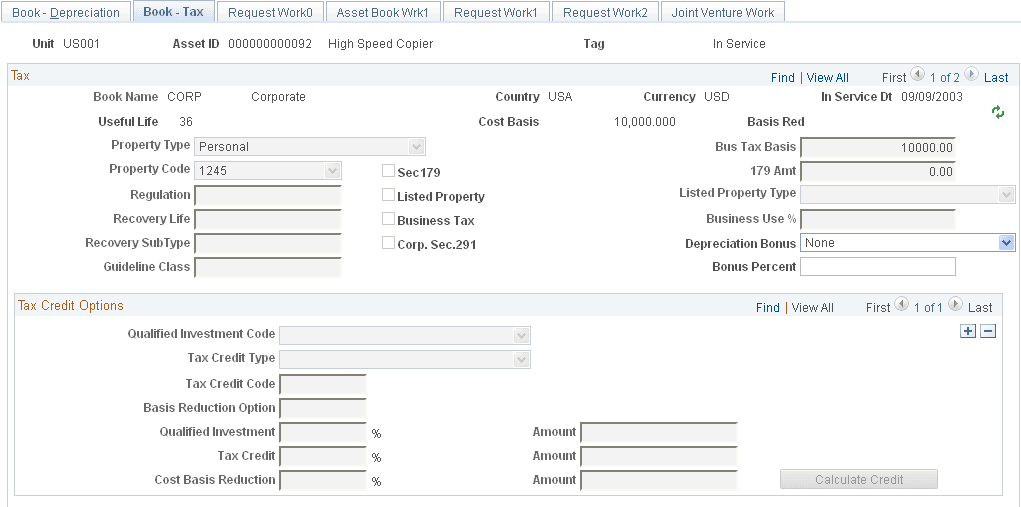Screen dimensions: 1021x507
Task: Click the 1 of 2 row counter link
Action: pos(944,77)
